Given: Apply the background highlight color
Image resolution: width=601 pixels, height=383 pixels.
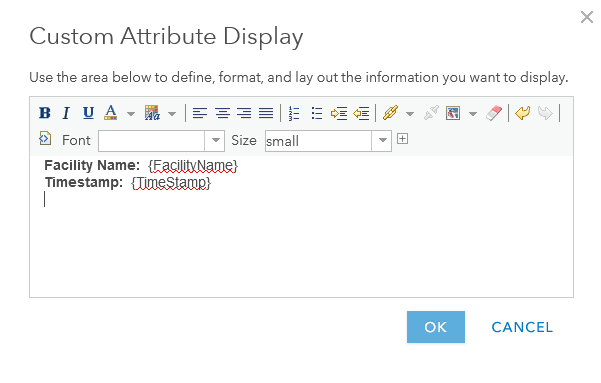Looking at the screenshot, I should [x=152, y=113].
